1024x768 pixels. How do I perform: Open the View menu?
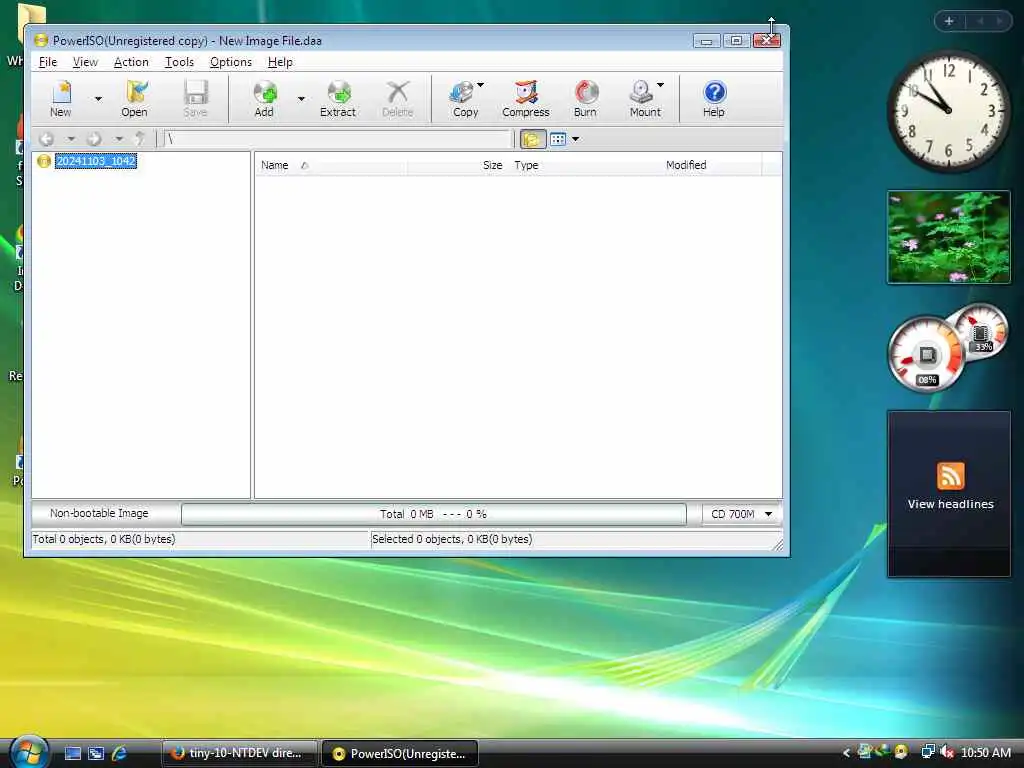[x=85, y=62]
